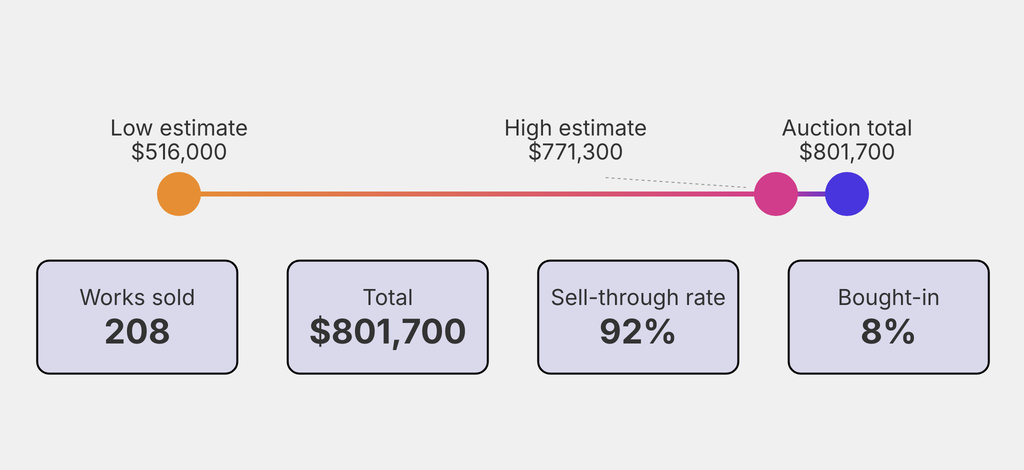1024x470 pixels.
Task: Click the $516,000 low estimate value
Action: point(179,152)
